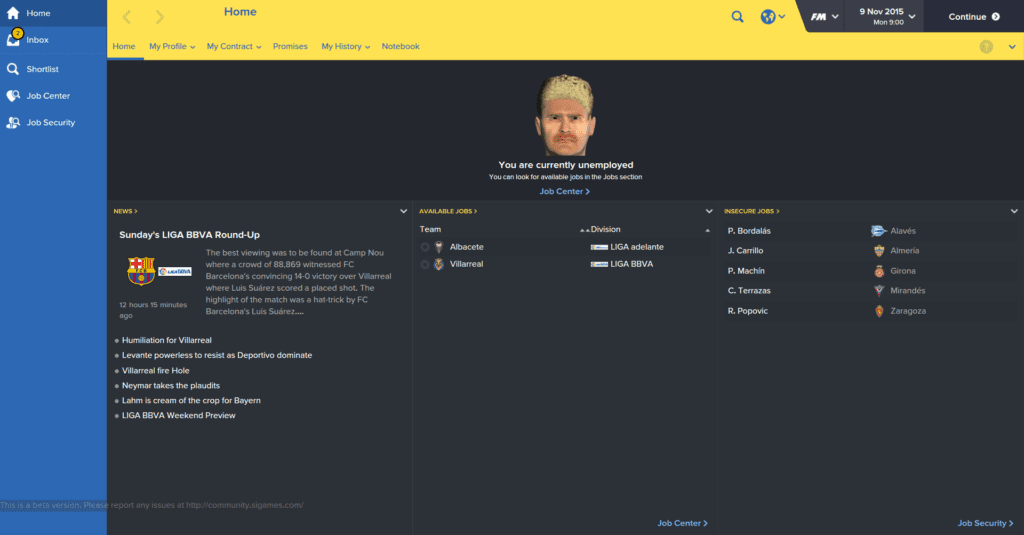Open the Humiliation for Villarreal news item
The image size is (1024, 535).
(167, 340)
